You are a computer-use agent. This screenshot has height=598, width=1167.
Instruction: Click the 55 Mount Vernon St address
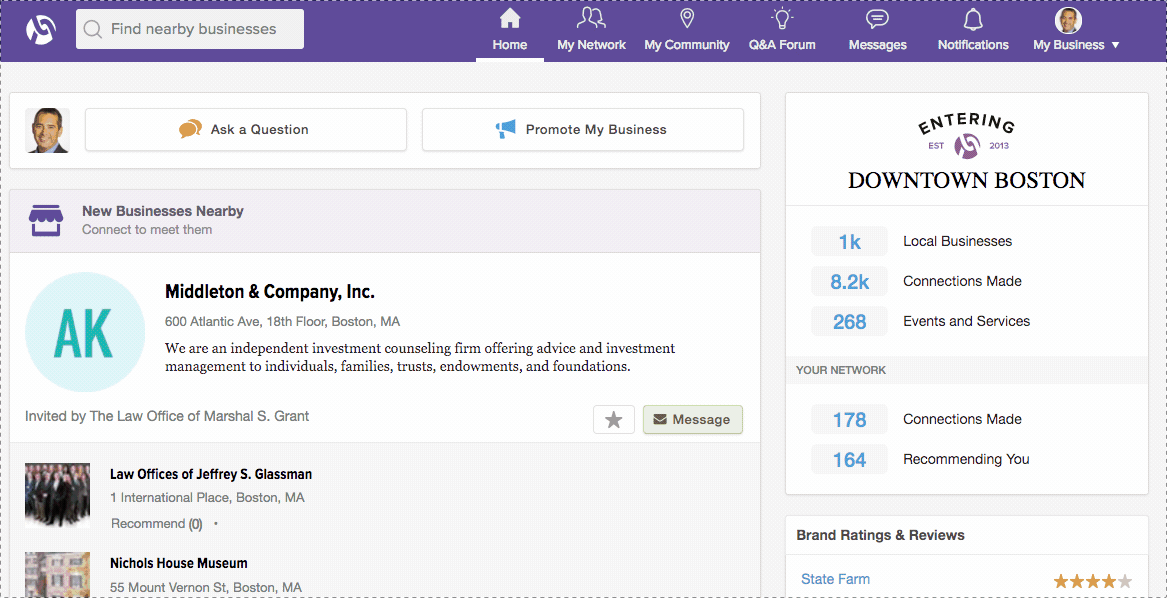click(205, 588)
